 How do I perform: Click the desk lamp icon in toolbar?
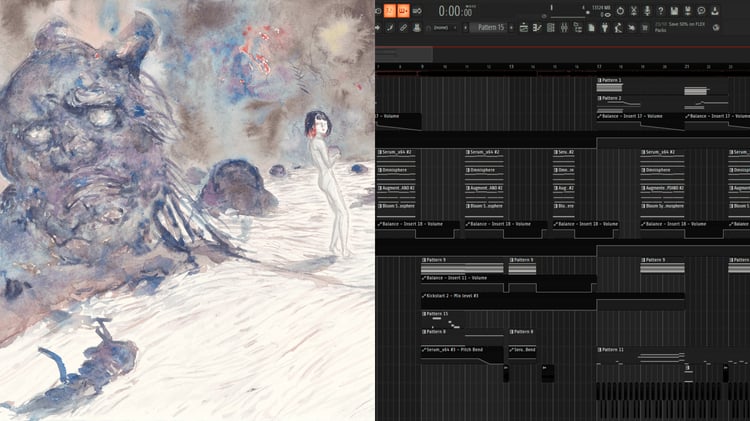click(x=618, y=28)
